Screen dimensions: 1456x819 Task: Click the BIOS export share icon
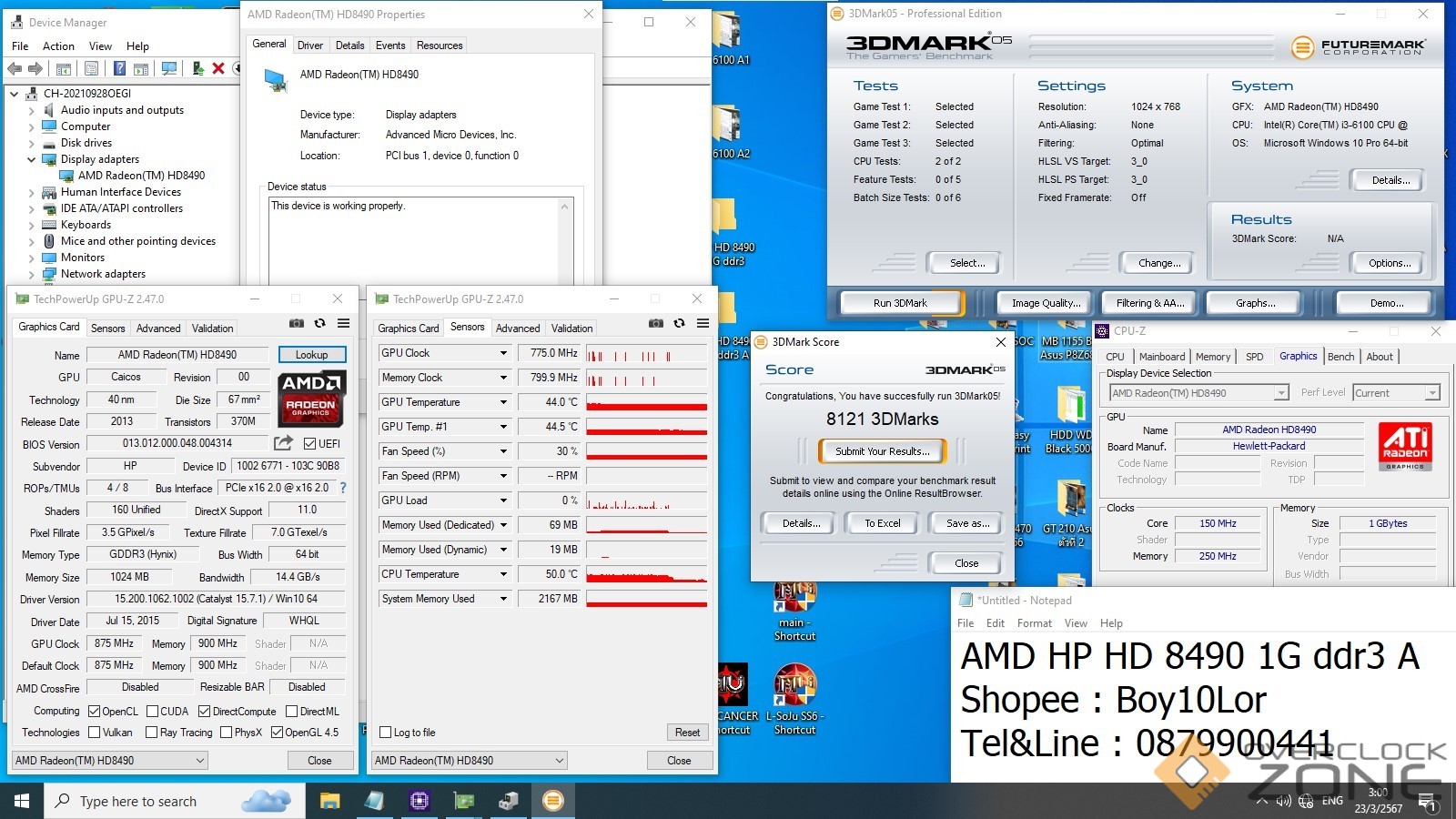click(x=284, y=443)
